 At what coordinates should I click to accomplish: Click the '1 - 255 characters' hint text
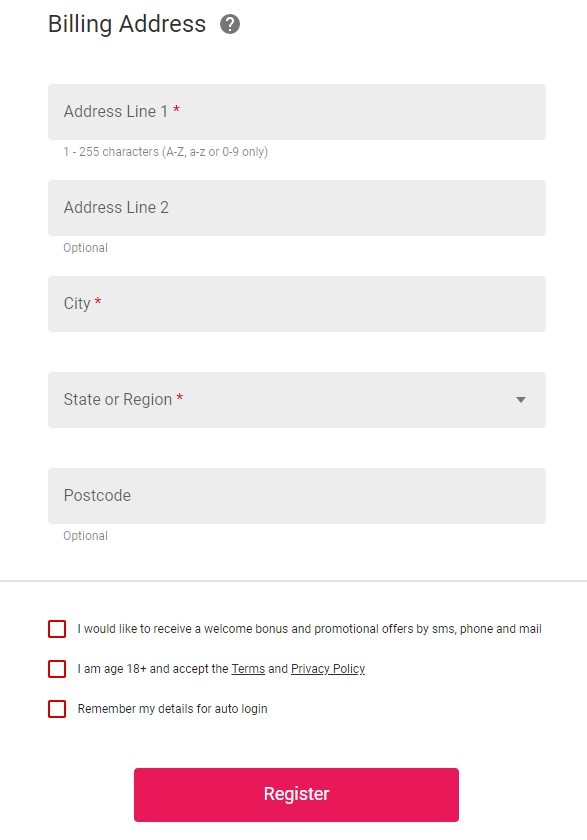pyautogui.click(x=165, y=152)
